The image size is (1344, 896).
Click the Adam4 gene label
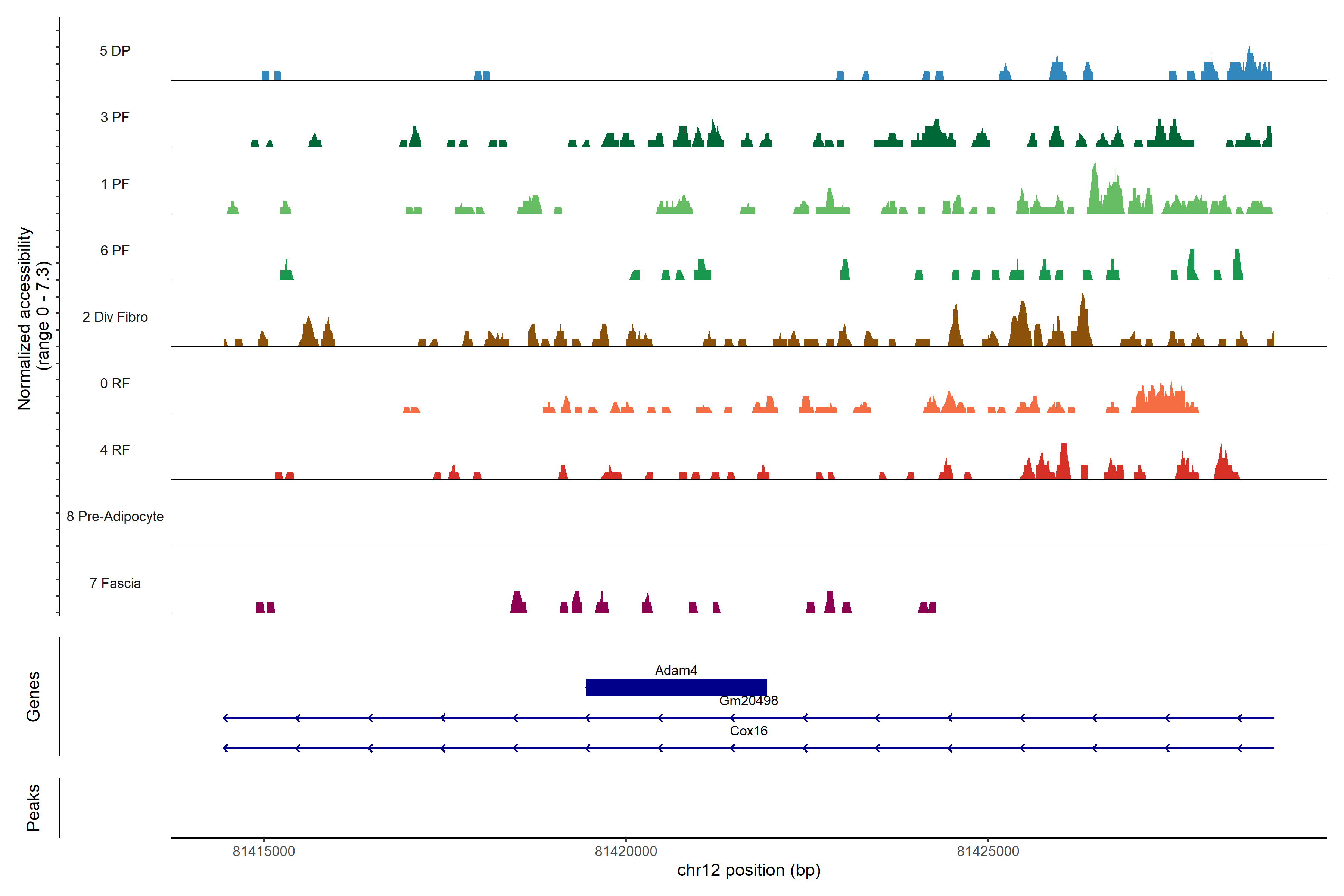coord(676,670)
